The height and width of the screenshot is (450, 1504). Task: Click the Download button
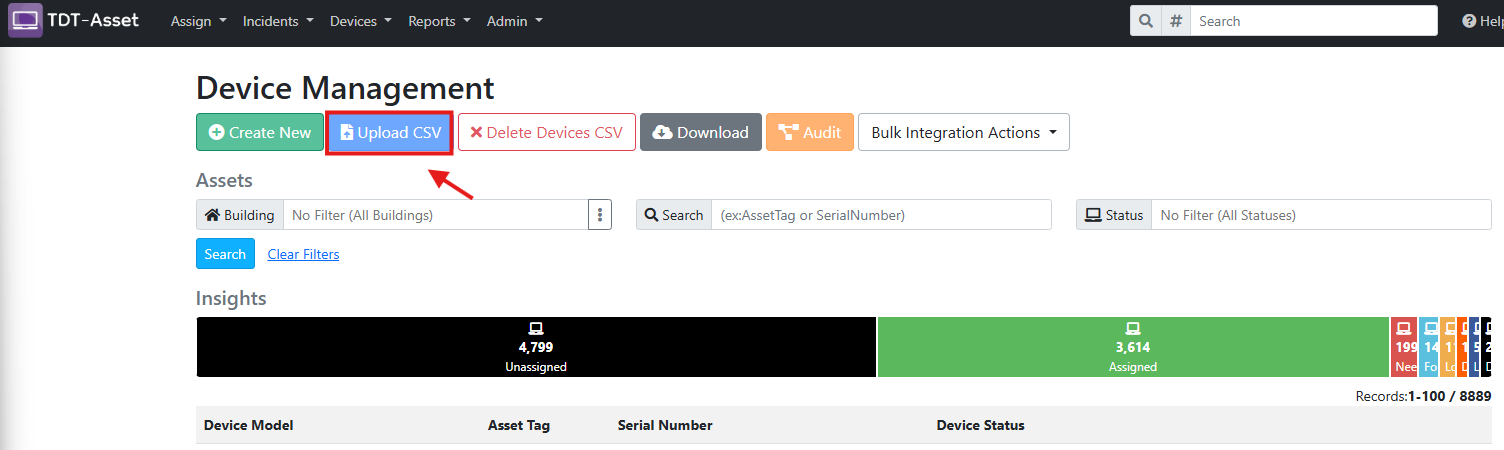click(x=701, y=132)
